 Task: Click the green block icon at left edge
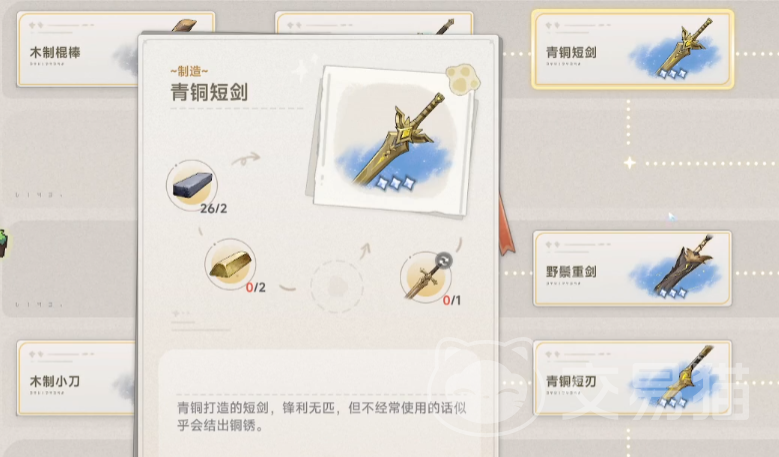click(3, 243)
